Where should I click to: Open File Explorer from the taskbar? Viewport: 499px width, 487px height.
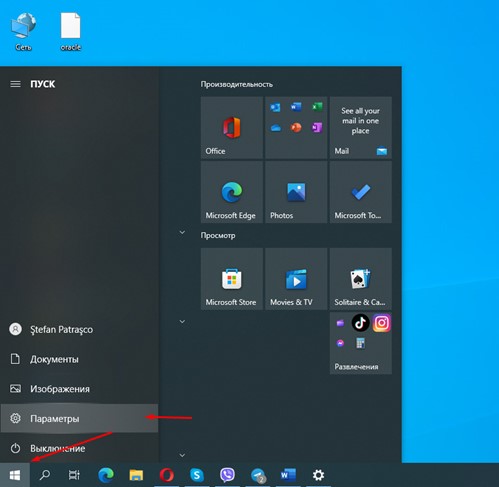click(136, 475)
